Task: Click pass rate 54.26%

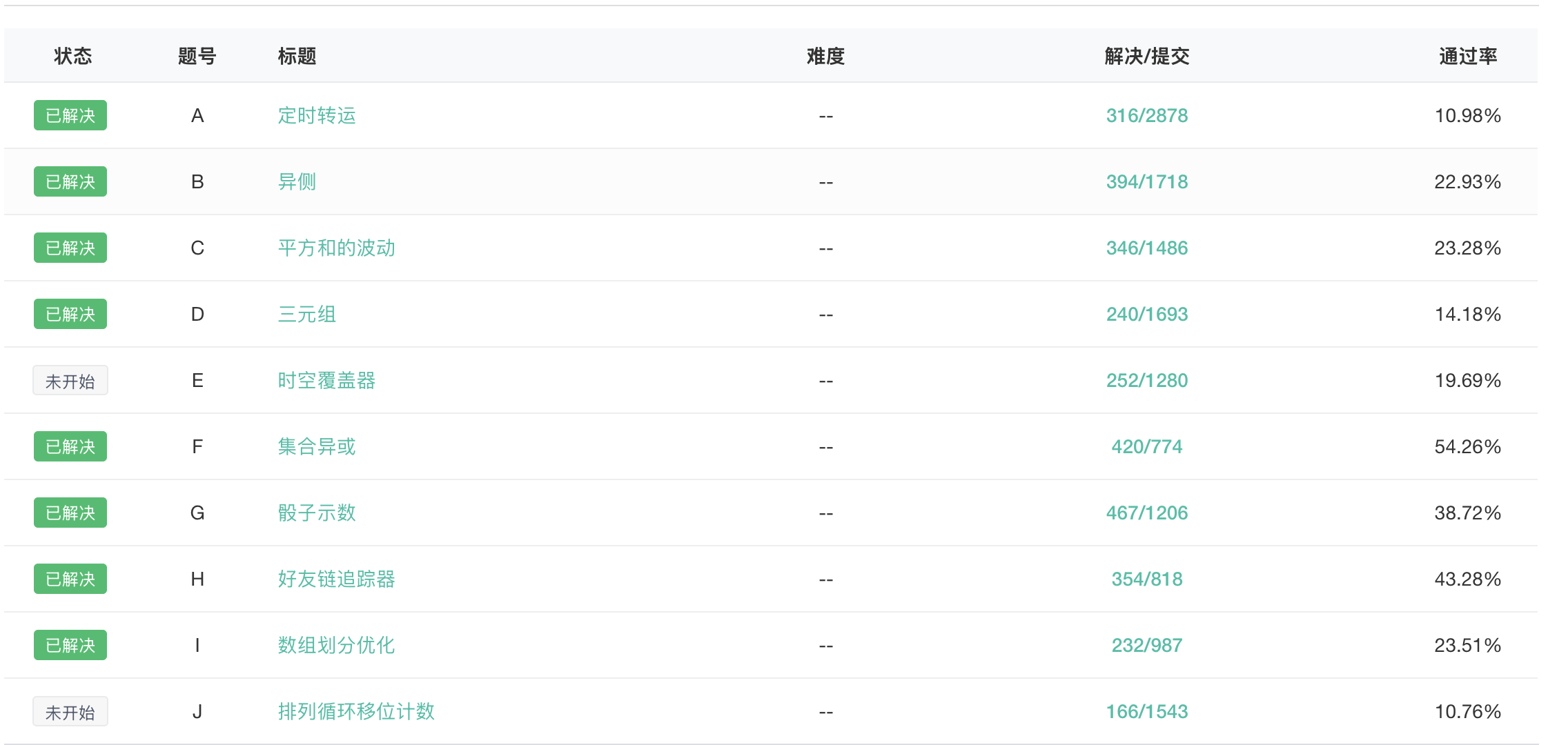Action: [x=1468, y=446]
